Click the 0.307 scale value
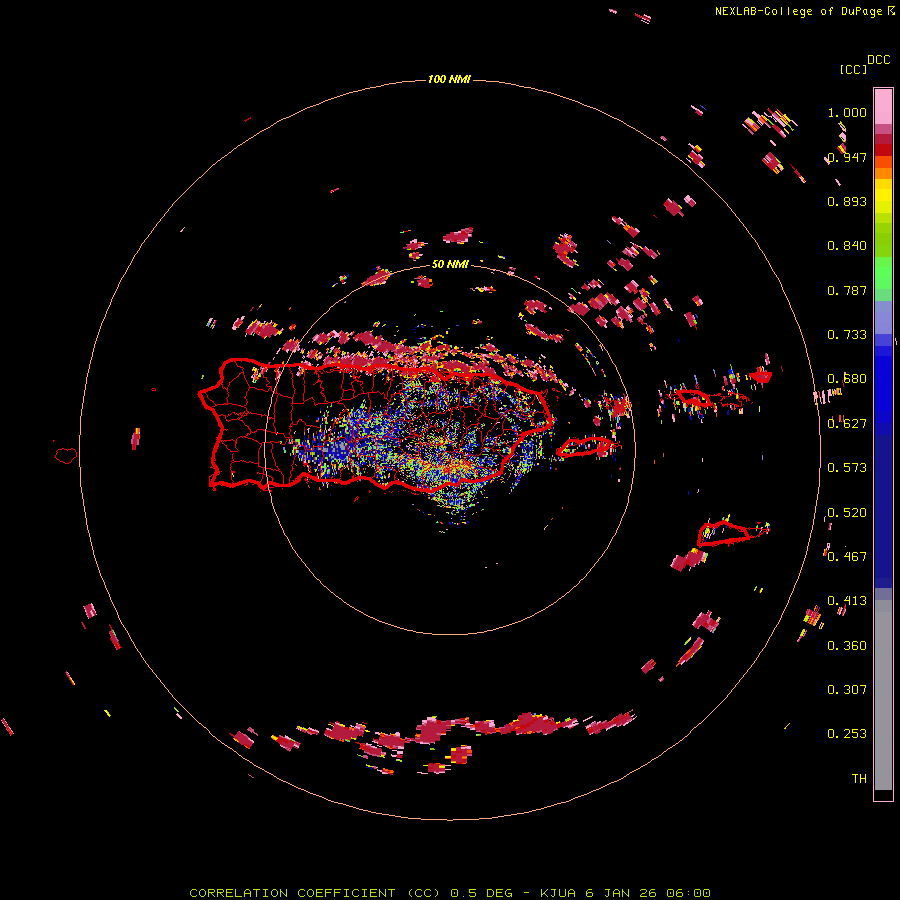Viewport: 900px width, 900px height. pyautogui.click(x=847, y=690)
